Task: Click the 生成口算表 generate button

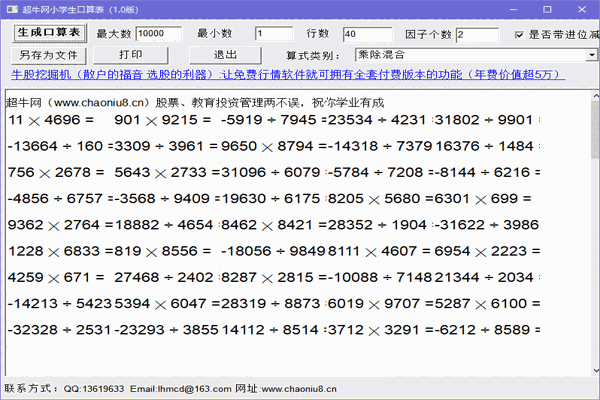Action: (49, 33)
